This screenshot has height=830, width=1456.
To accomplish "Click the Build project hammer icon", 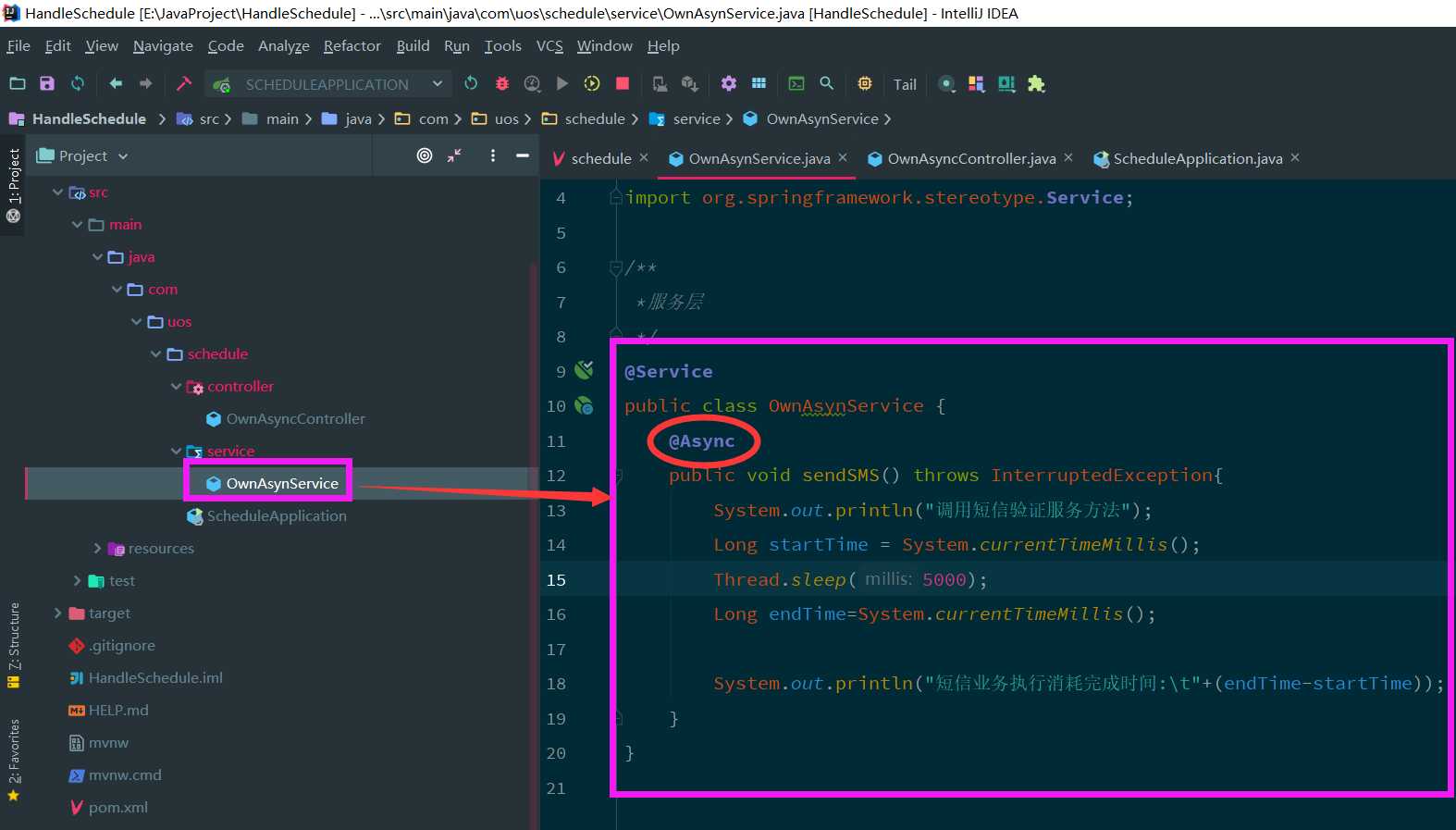I will click(x=183, y=83).
